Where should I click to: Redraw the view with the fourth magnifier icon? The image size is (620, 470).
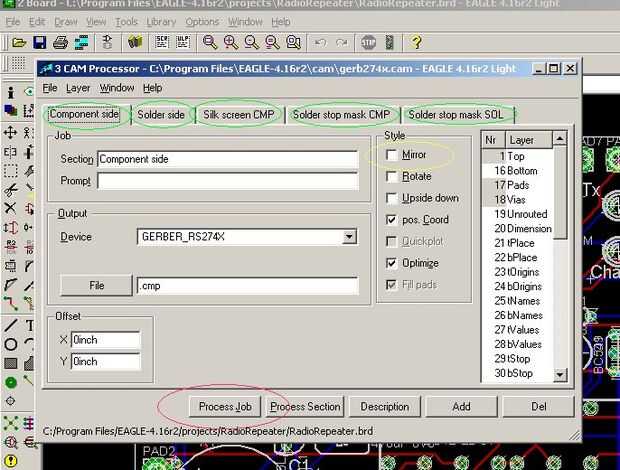(x=272, y=42)
